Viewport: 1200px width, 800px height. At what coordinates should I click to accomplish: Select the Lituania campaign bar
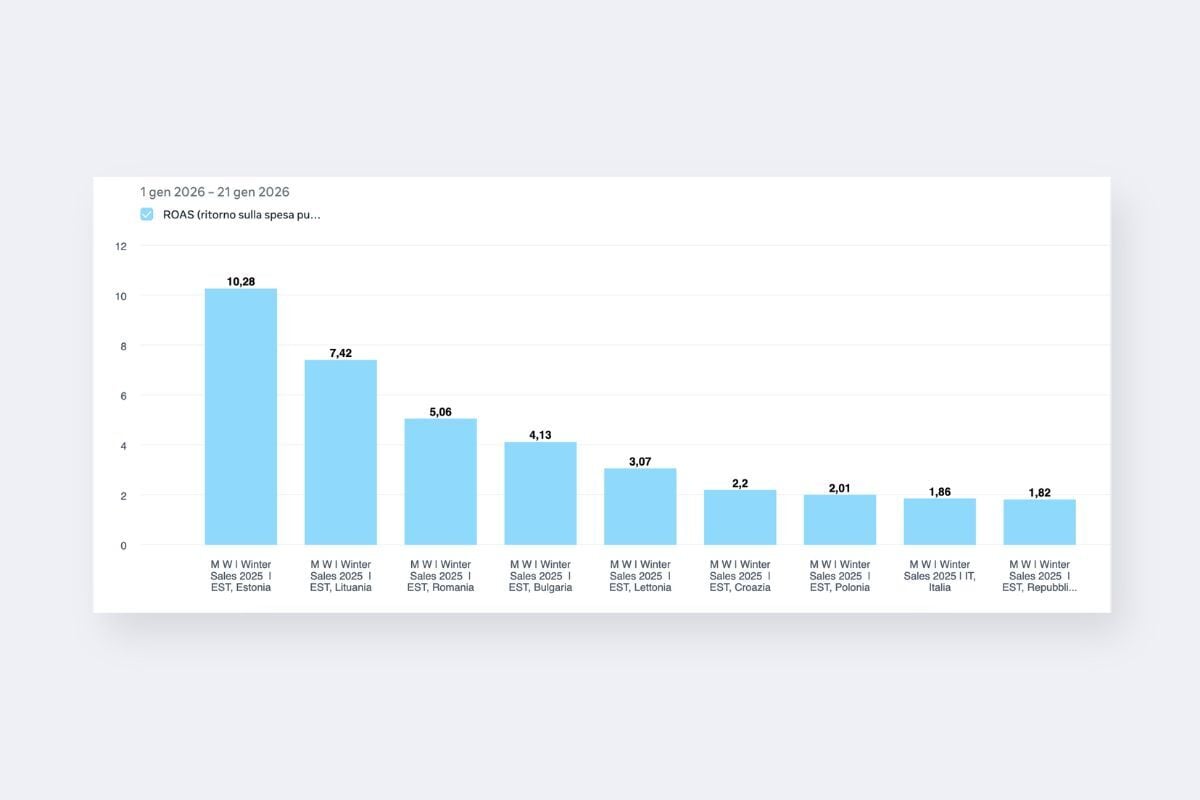[341, 452]
